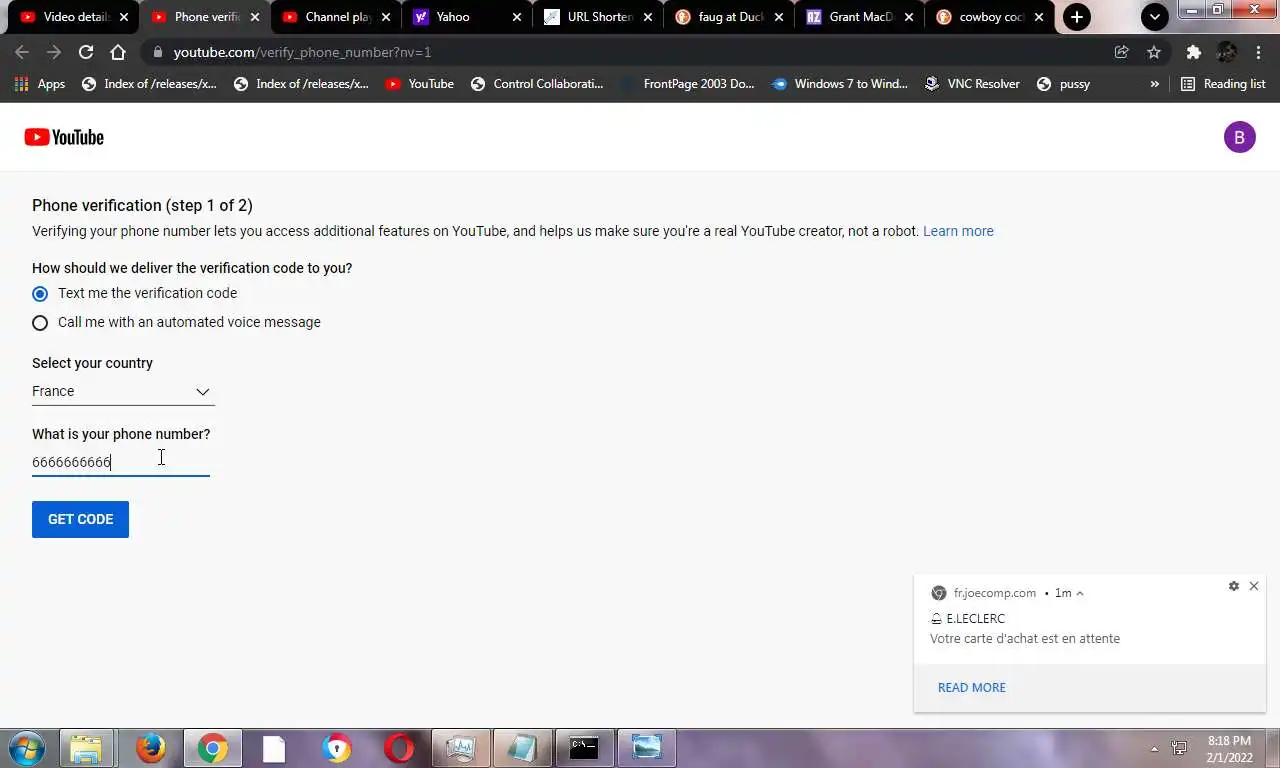Switch to the URL Shortener tab
This screenshot has height=768, width=1280.
[x=597, y=17]
